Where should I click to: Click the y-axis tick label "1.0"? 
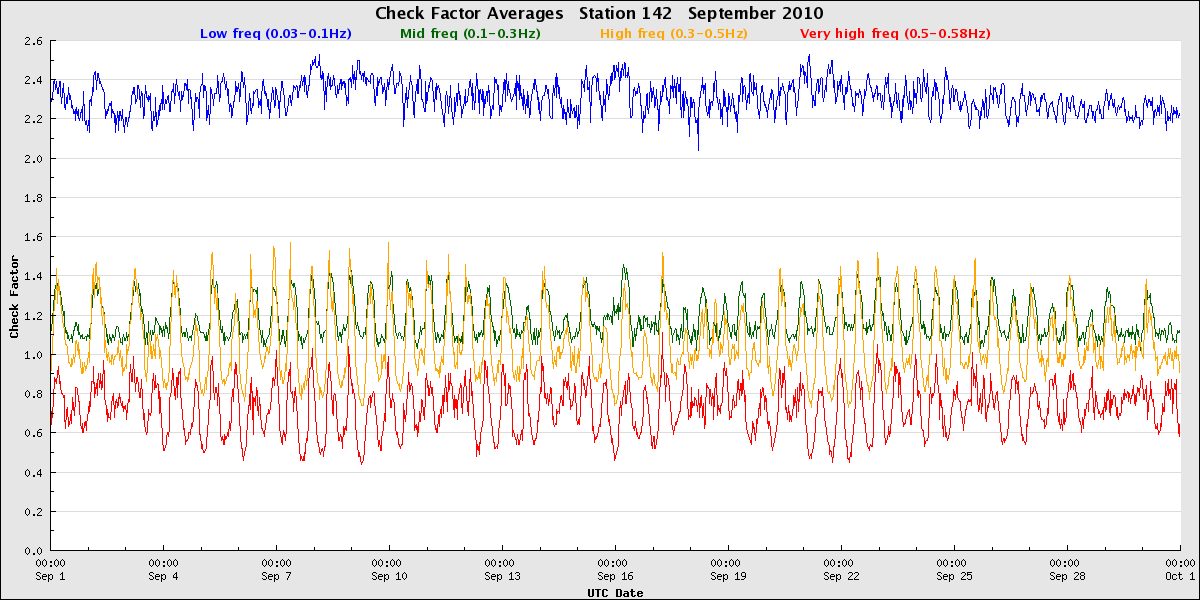coord(33,355)
